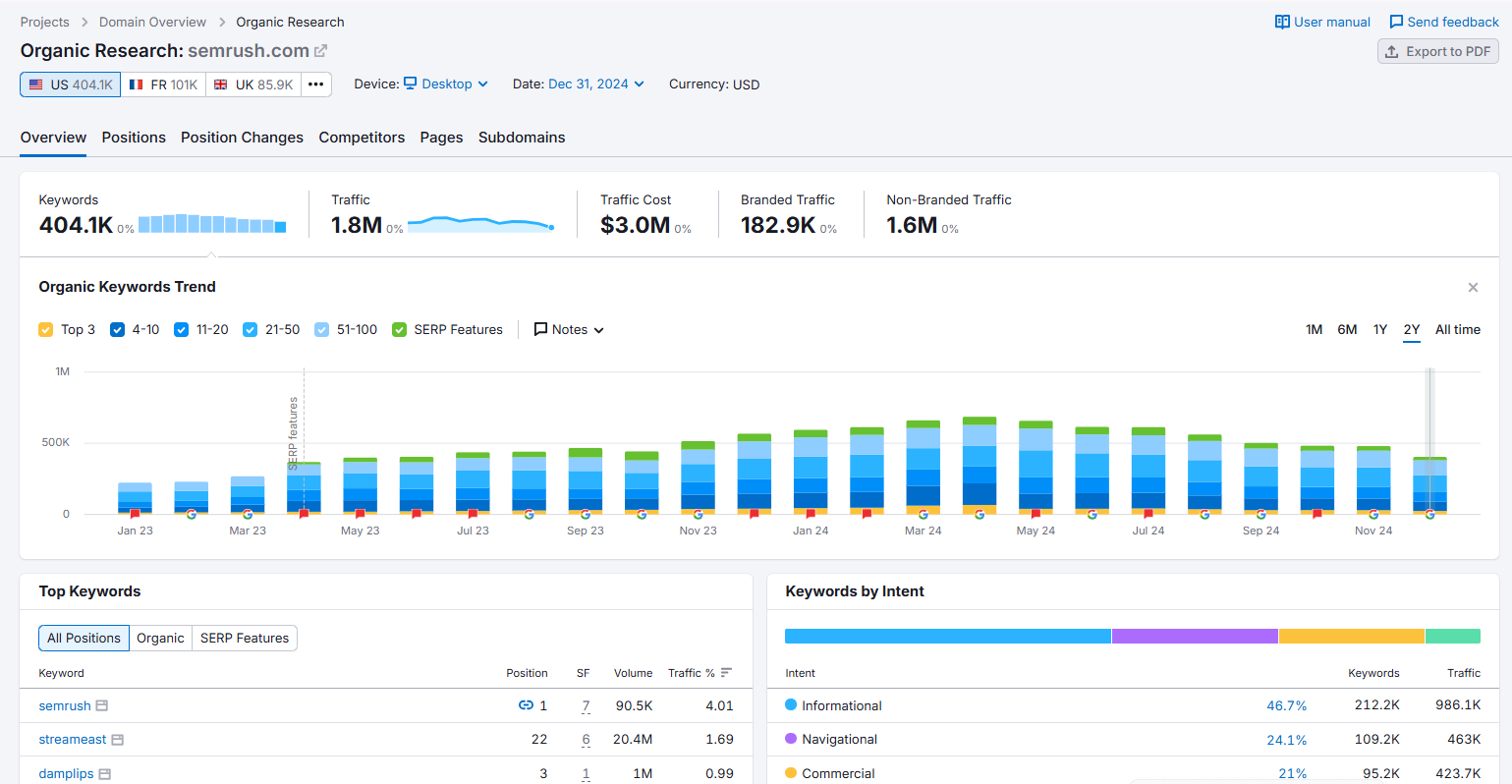Set chart range to 6M
The image size is (1512, 784).
point(1347,330)
